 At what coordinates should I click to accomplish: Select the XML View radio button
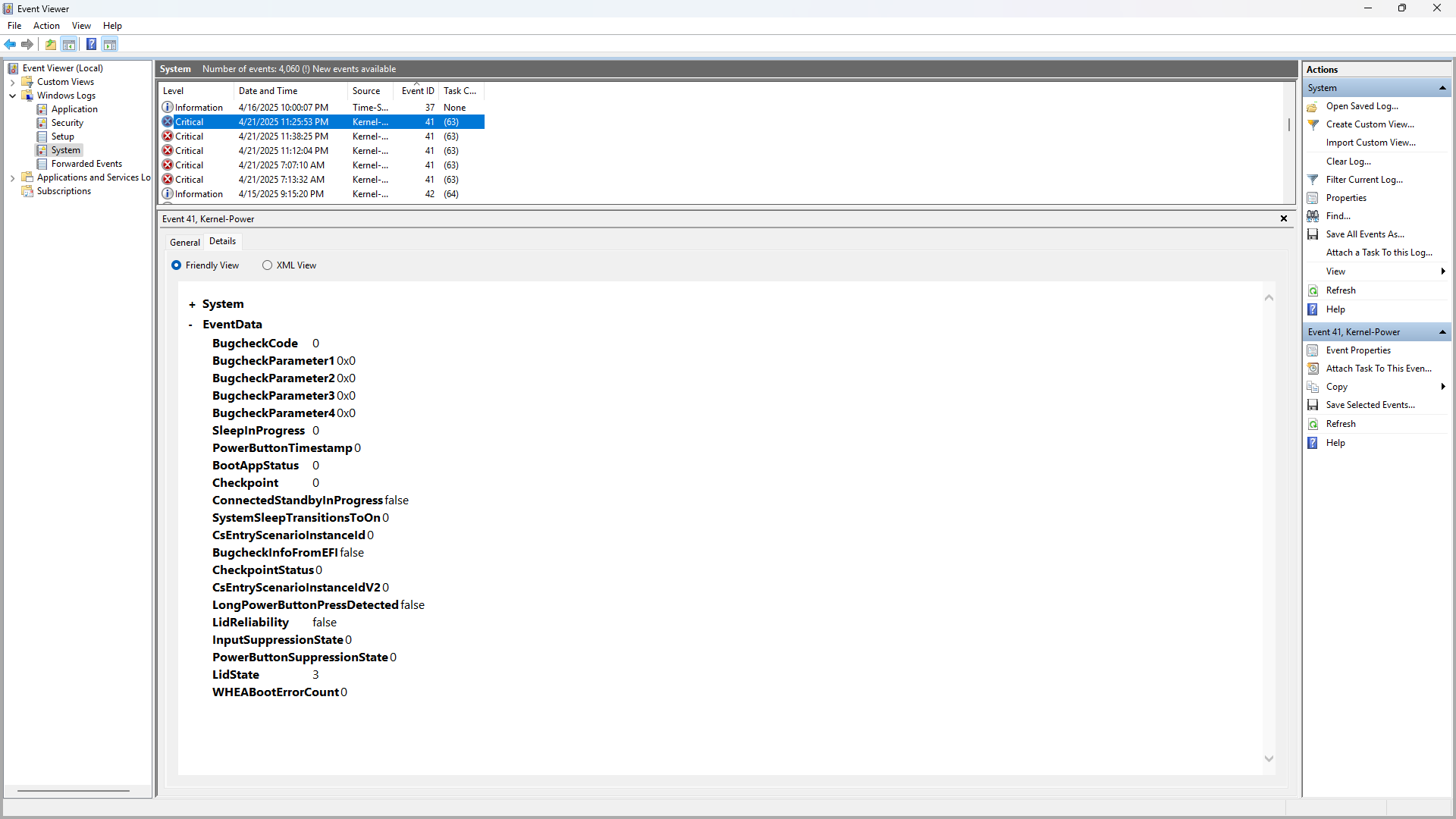(x=267, y=265)
